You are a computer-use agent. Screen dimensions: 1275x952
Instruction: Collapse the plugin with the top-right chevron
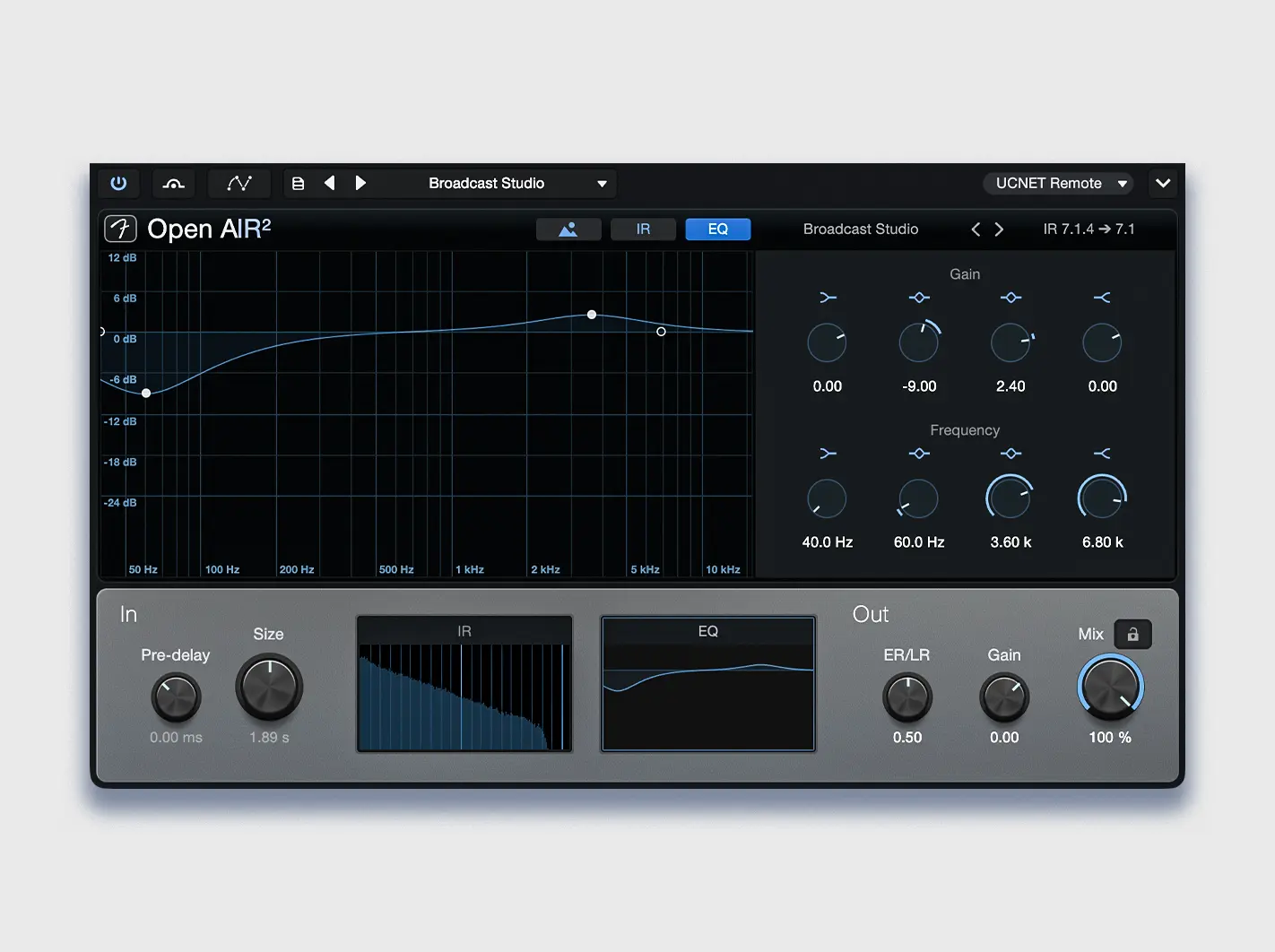coord(1163,183)
